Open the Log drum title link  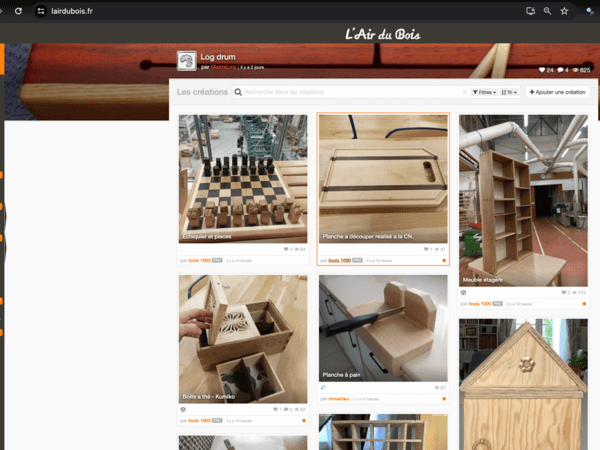214,59
